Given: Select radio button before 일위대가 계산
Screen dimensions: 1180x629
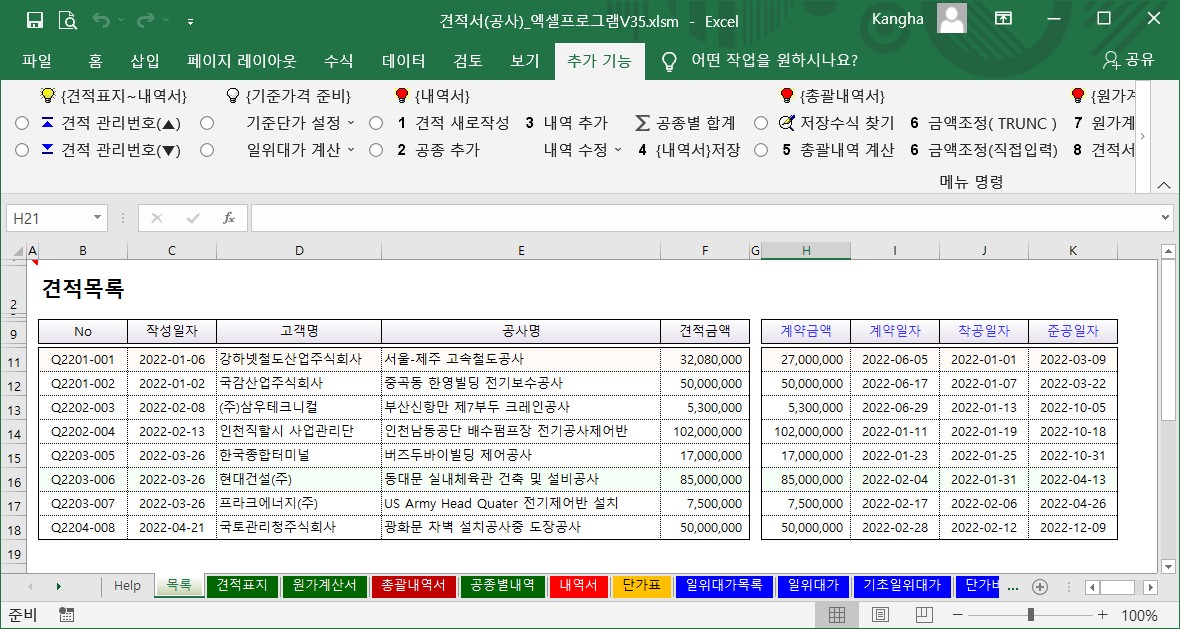Looking at the screenshot, I should [x=207, y=150].
